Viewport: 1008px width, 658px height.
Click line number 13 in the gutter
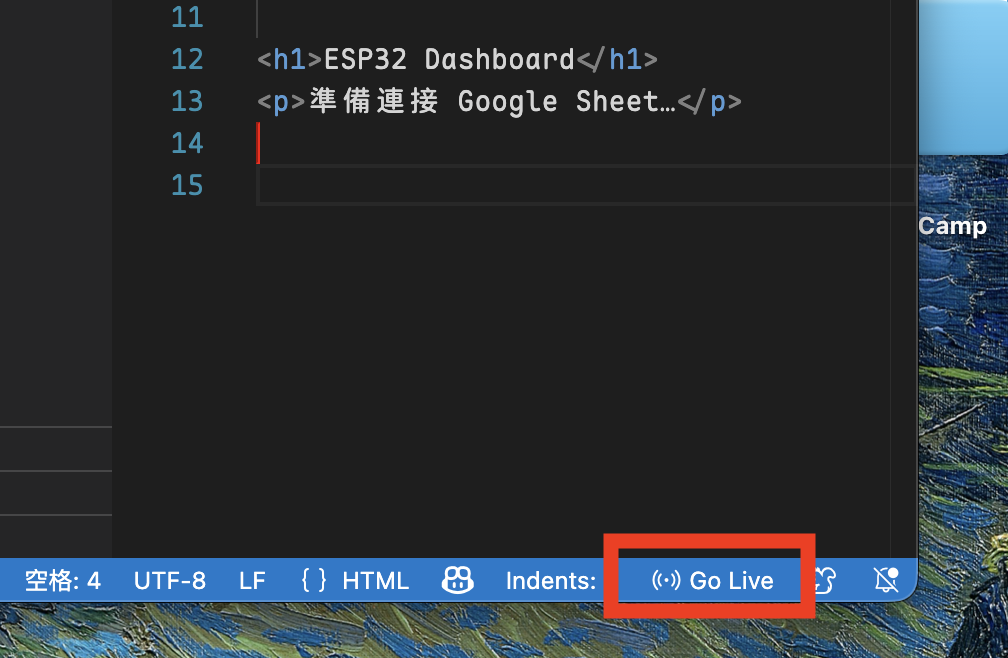pos(187,101)
